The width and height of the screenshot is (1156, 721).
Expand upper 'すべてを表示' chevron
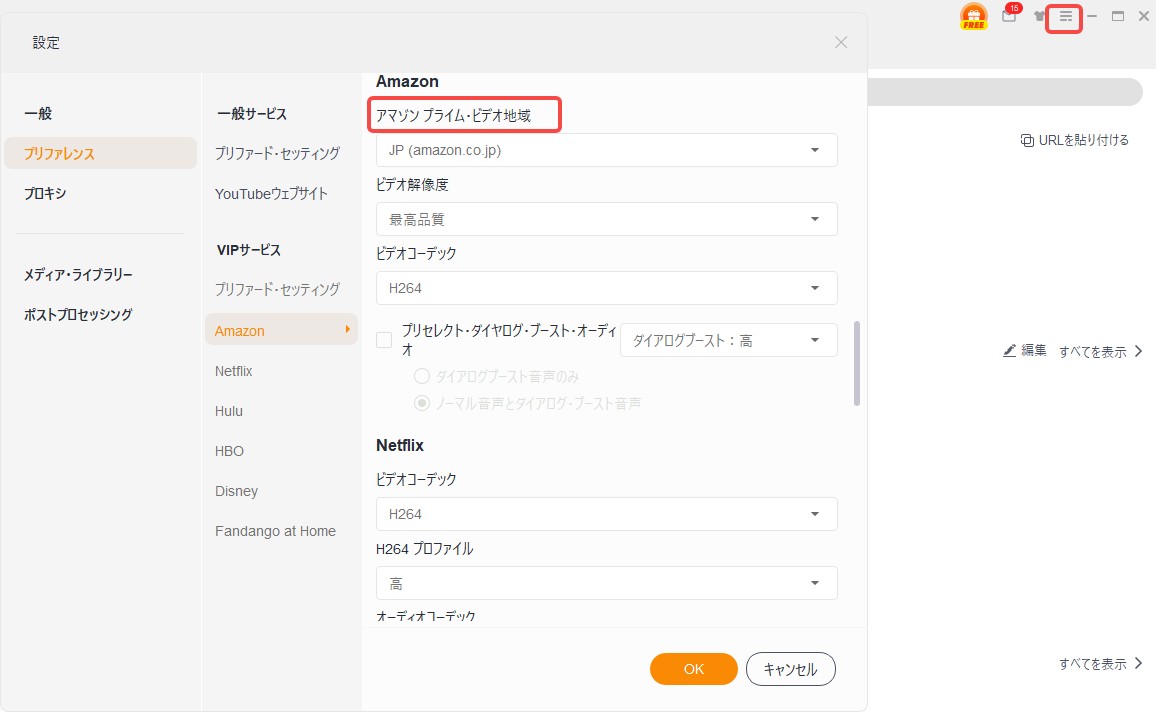click(1138, 352)
